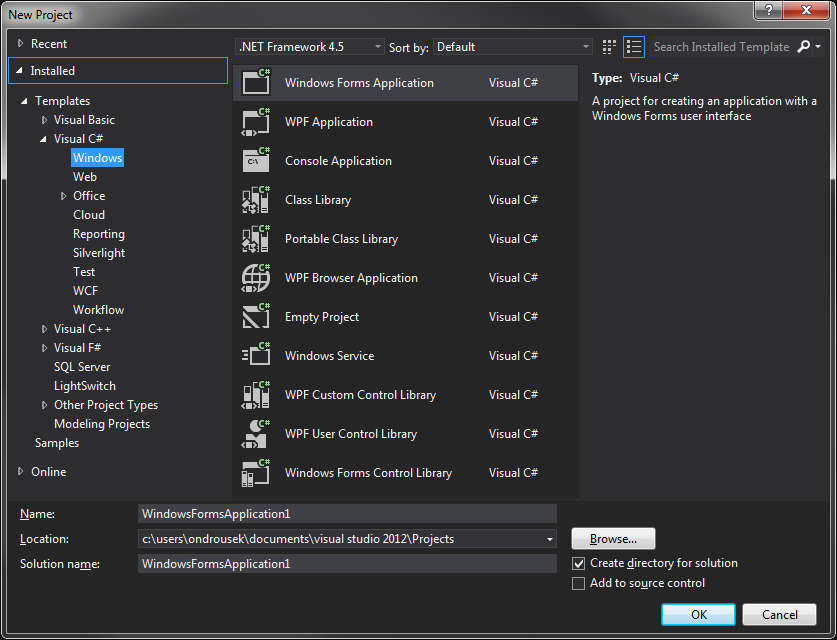Select the WCF category
837x640 pixels.
tap(85, 291)
